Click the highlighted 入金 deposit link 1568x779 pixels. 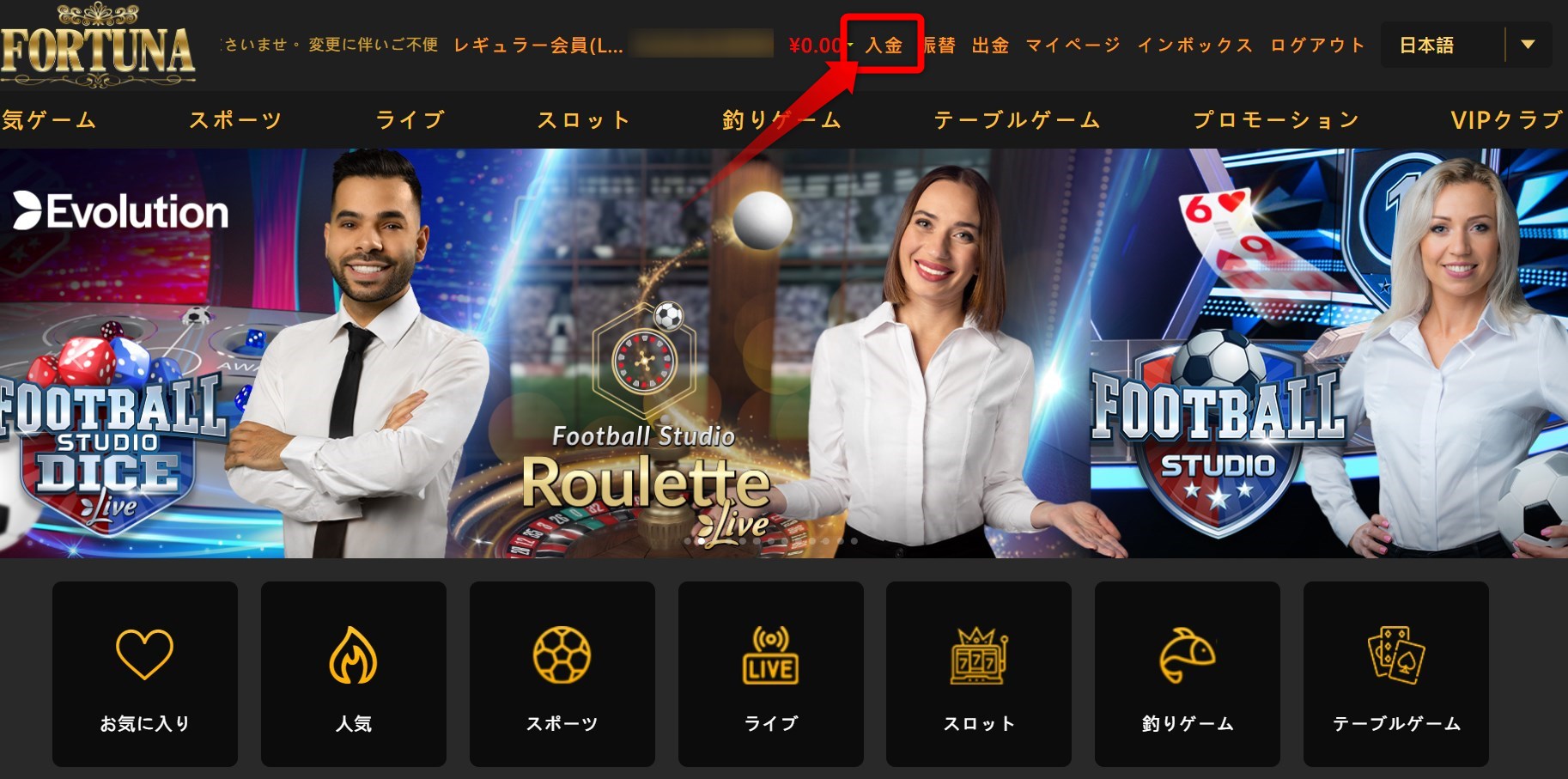point(884,45)
